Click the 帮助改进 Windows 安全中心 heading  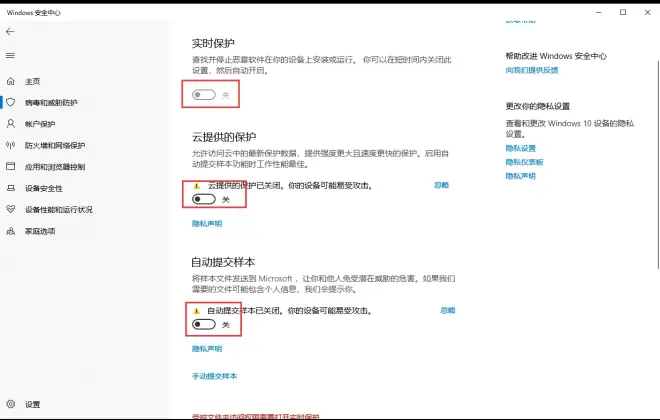point(556,56)
